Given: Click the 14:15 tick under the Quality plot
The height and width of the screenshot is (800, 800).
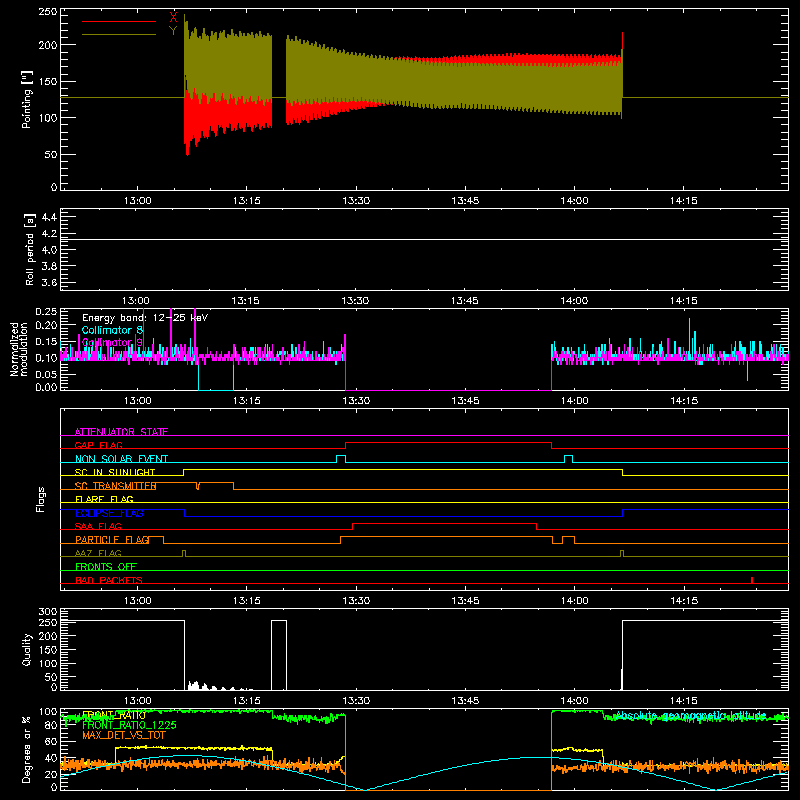Looking at the screenshot, I should (684, 701).
